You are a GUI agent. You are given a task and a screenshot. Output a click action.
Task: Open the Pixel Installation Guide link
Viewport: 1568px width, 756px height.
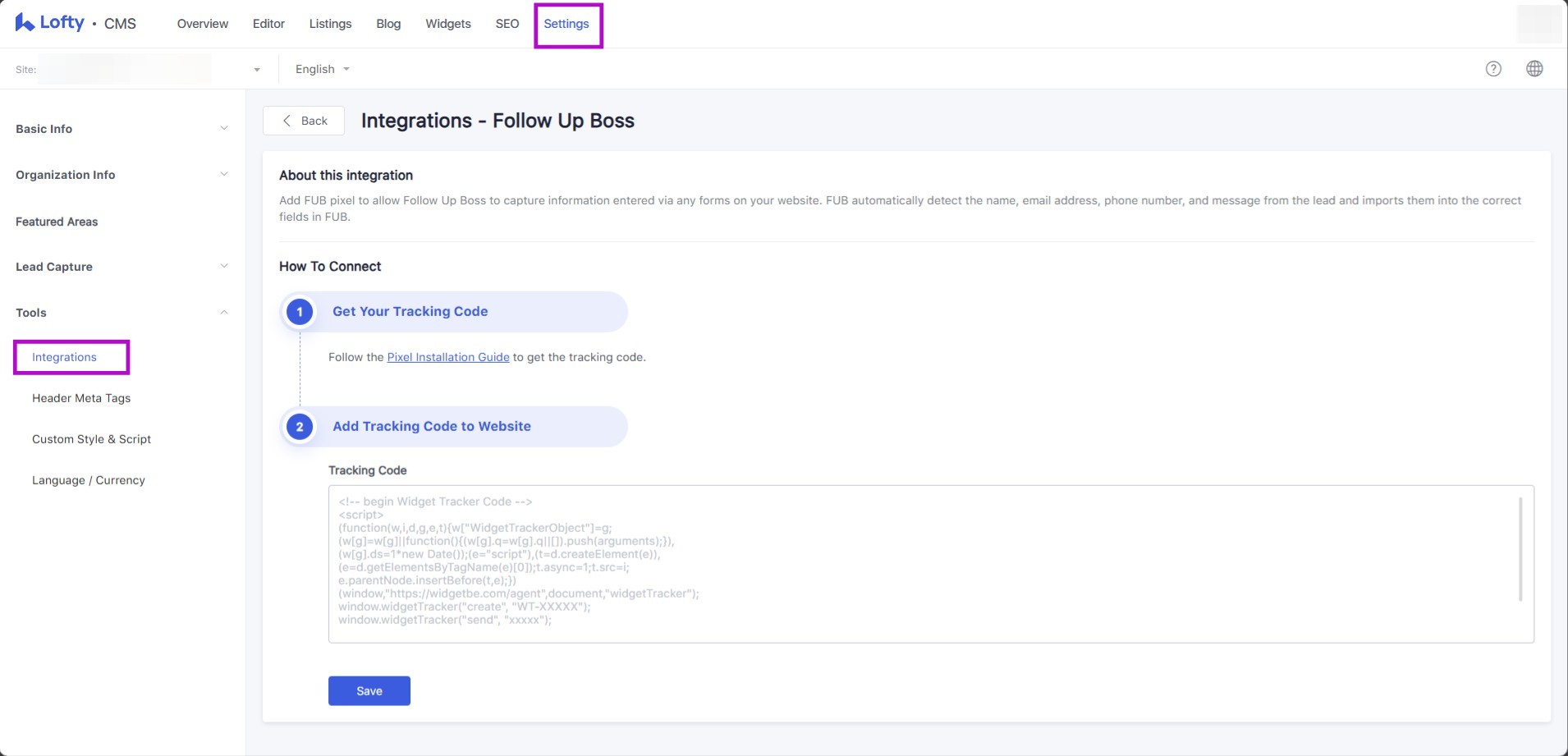point(448,357)
